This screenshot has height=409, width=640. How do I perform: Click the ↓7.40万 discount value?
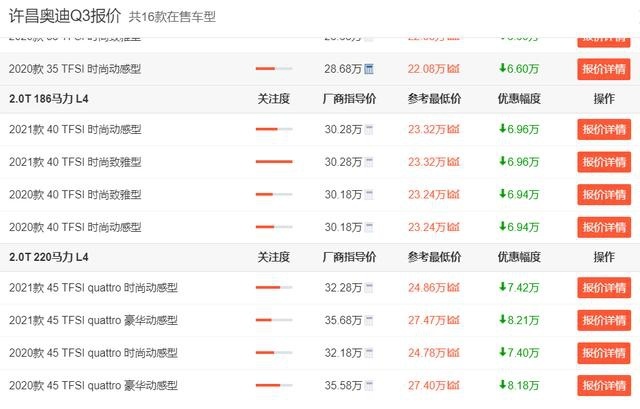click(519, 353)
